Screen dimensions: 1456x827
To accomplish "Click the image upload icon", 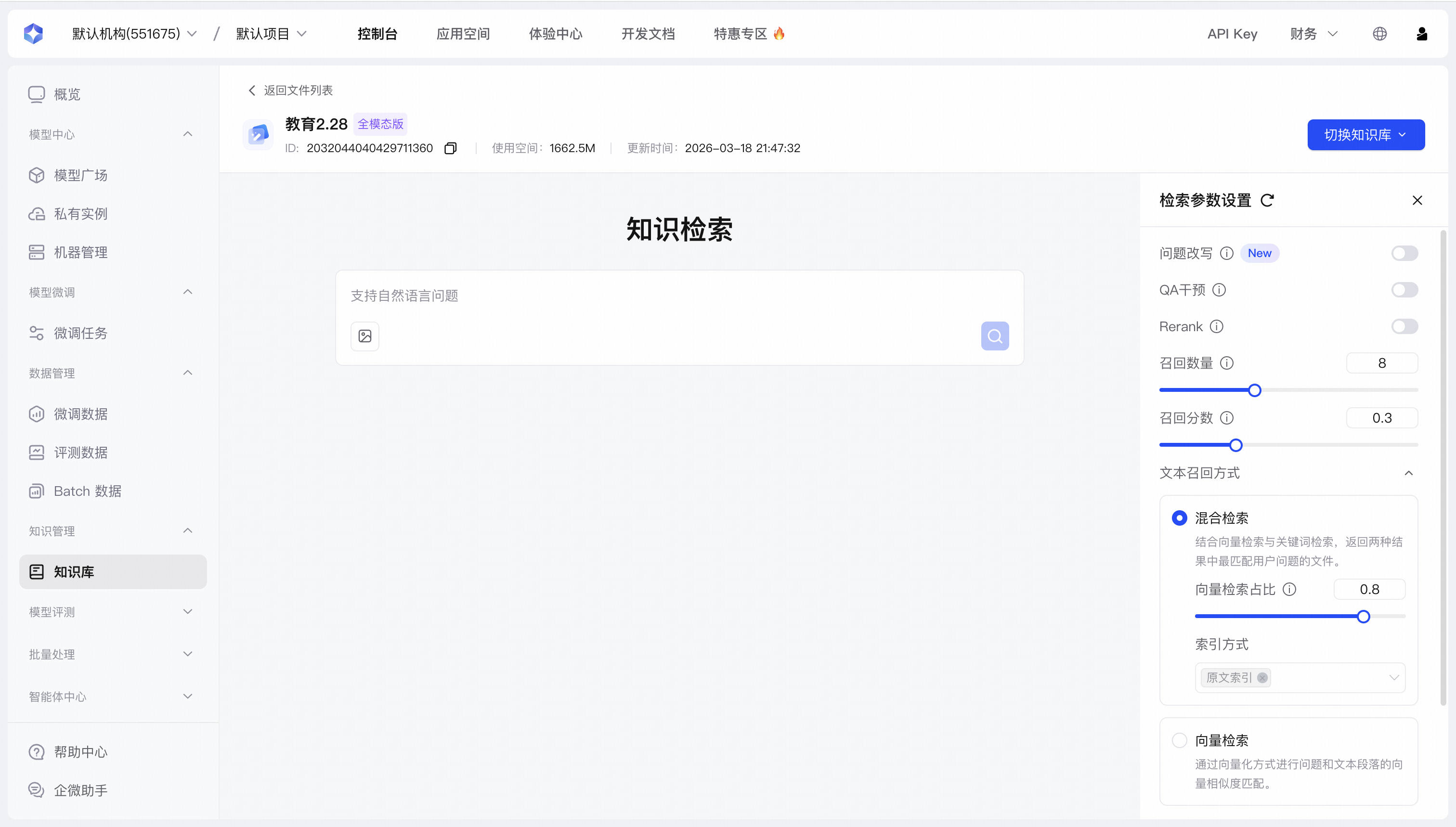I will 364,336.
